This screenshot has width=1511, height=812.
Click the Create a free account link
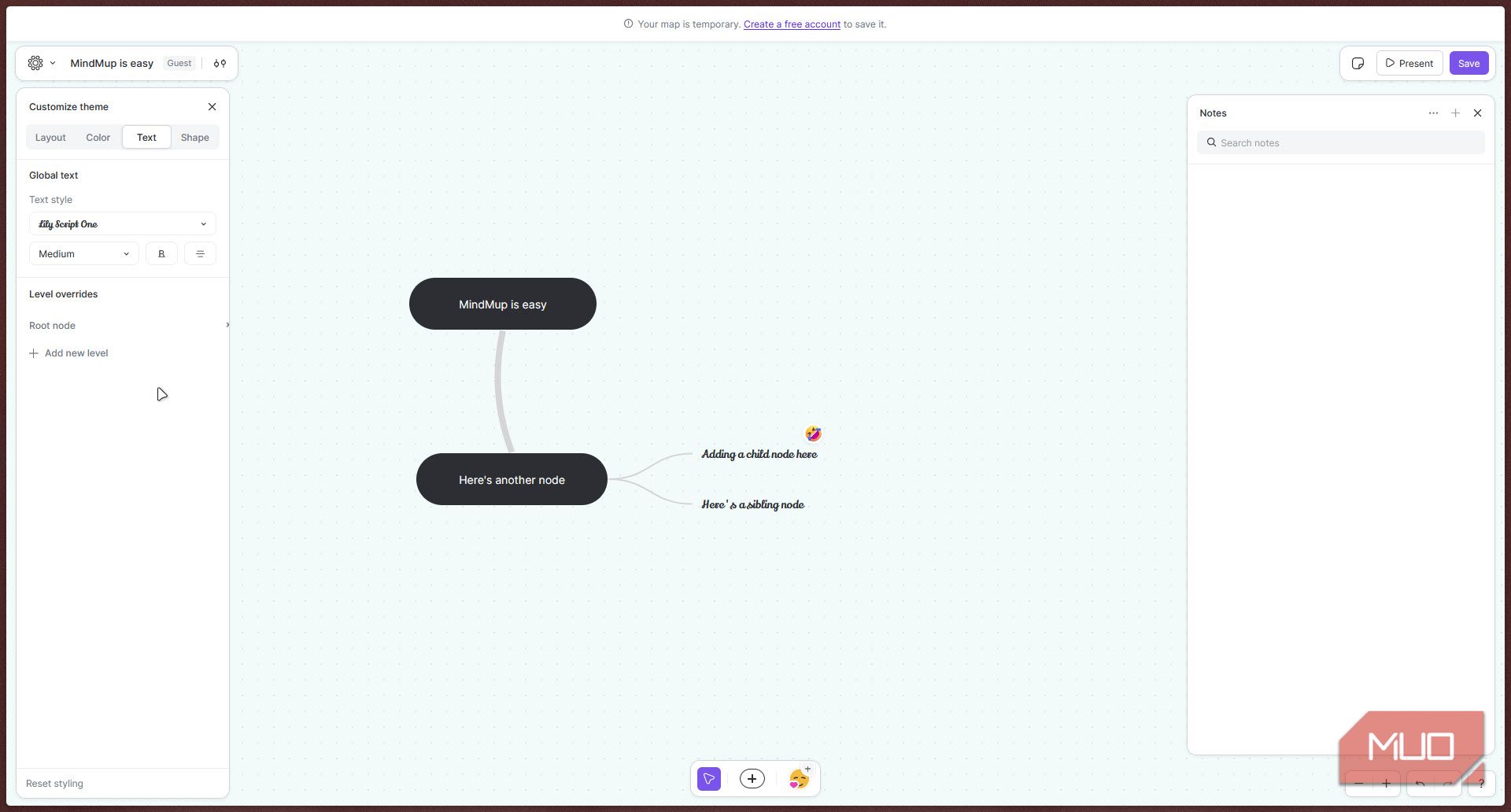click(x=792, y=24)
